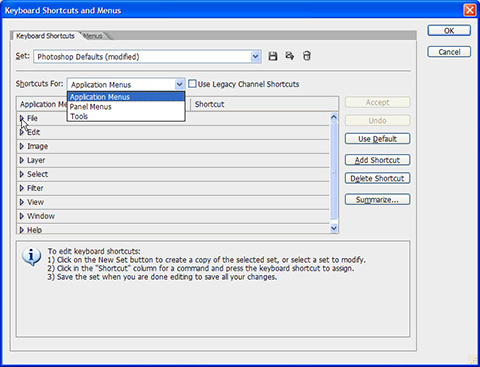Select the Layer row label

pos(36,160)
